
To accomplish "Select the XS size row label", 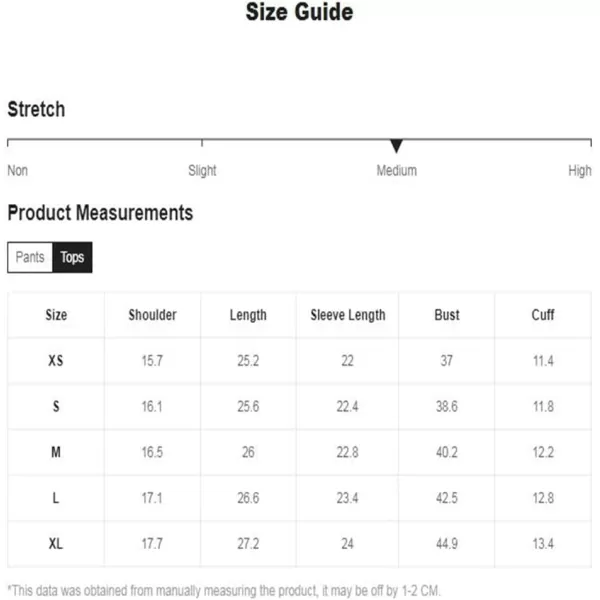I will click(x=56, y=360).
